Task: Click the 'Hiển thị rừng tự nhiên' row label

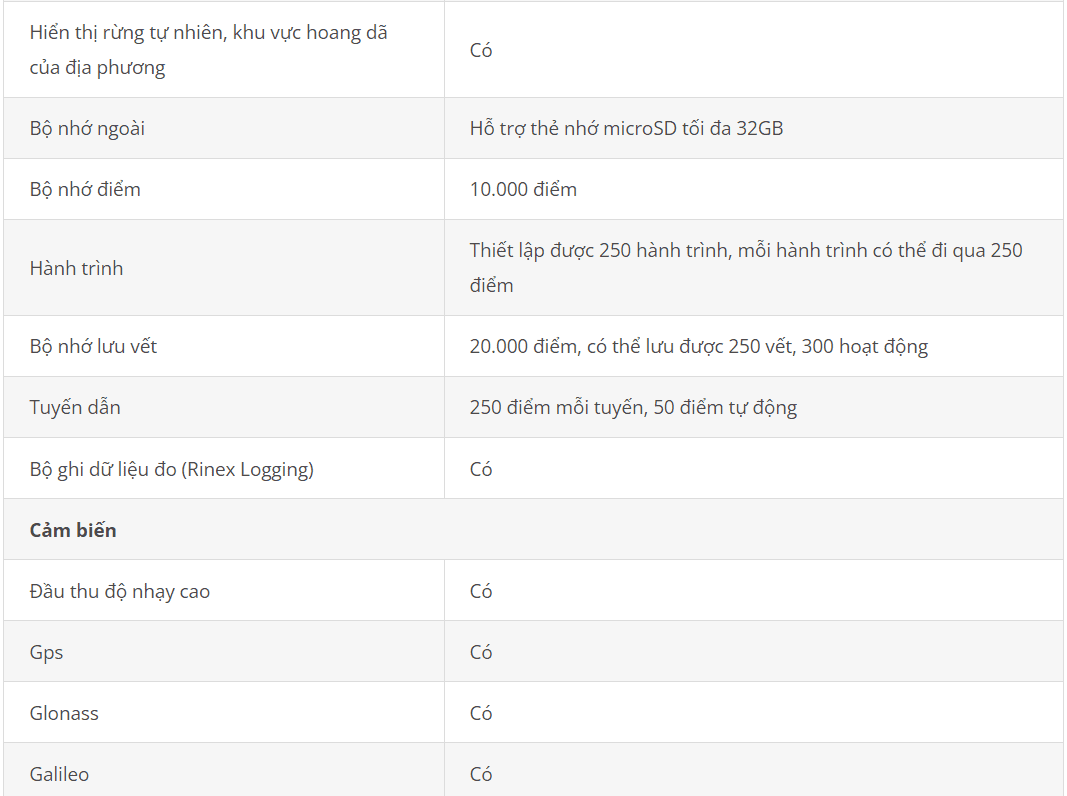Action: [208, 50]
